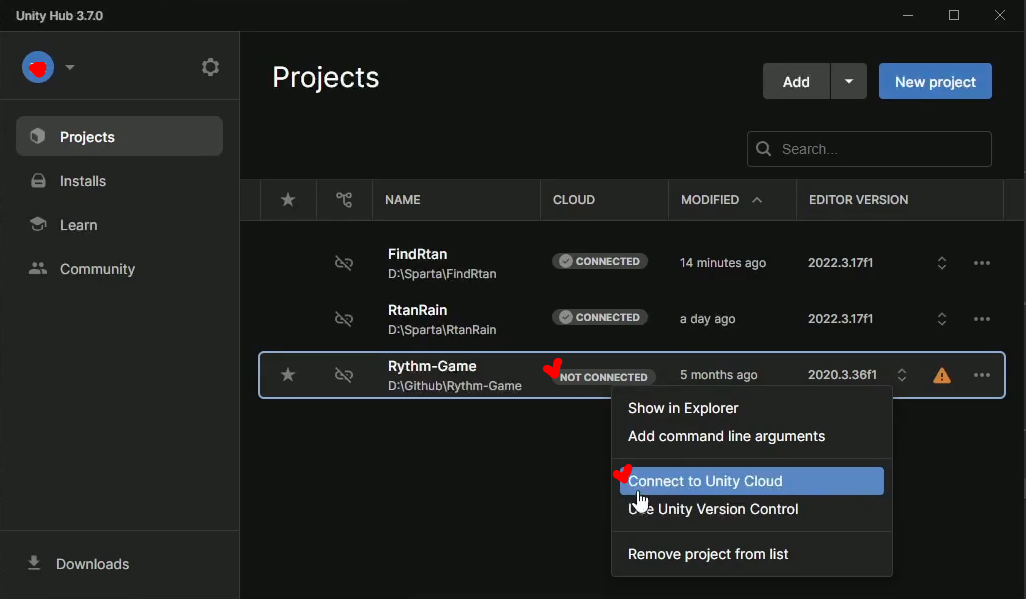The height and width of the screenshot is (599, 1026).
Task: Click path D:\Sparta\RtanRain
Action: click(442, 330)
